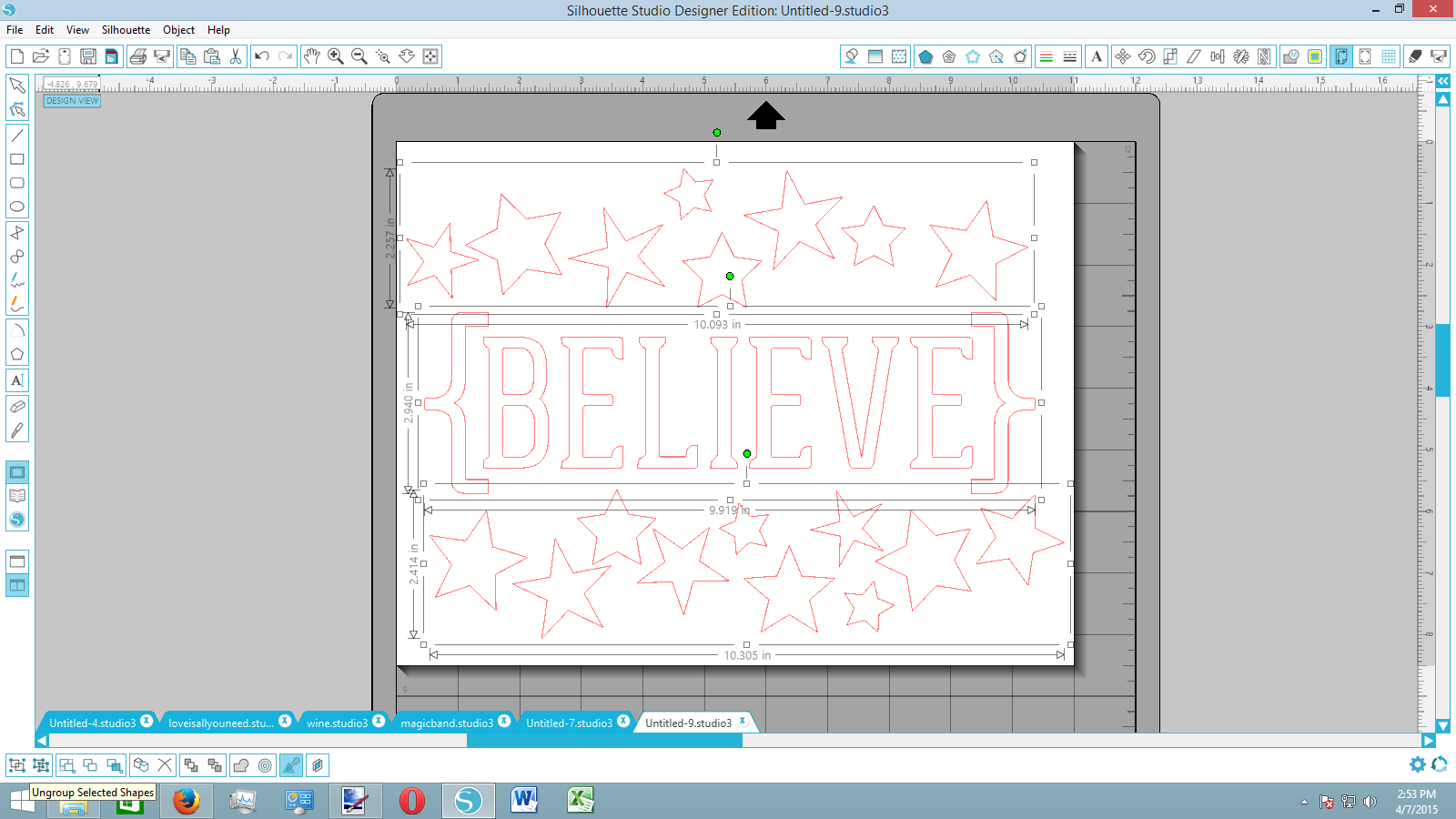Open the Library view icon
The image size is (1456, 819).
coord(17,496)
